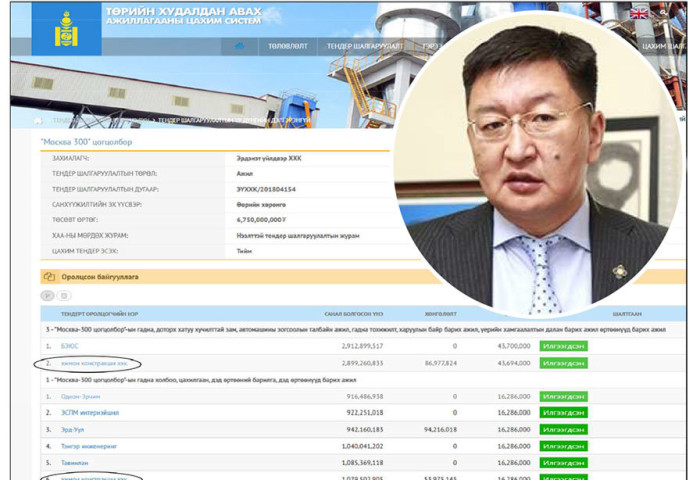
Task: Go to home via navigation home icon
Action: click(x=240, y=46)
